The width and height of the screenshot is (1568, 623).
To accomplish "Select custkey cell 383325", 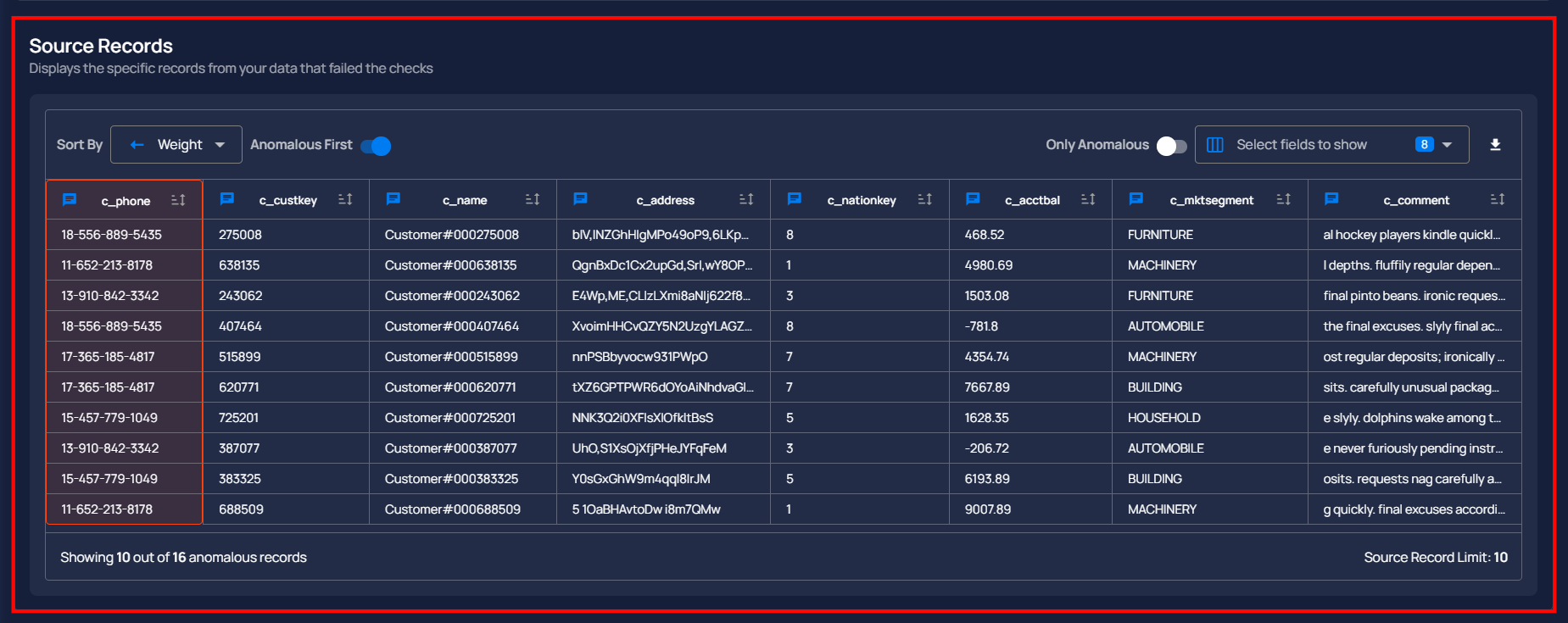I will [x=287, y=479].
